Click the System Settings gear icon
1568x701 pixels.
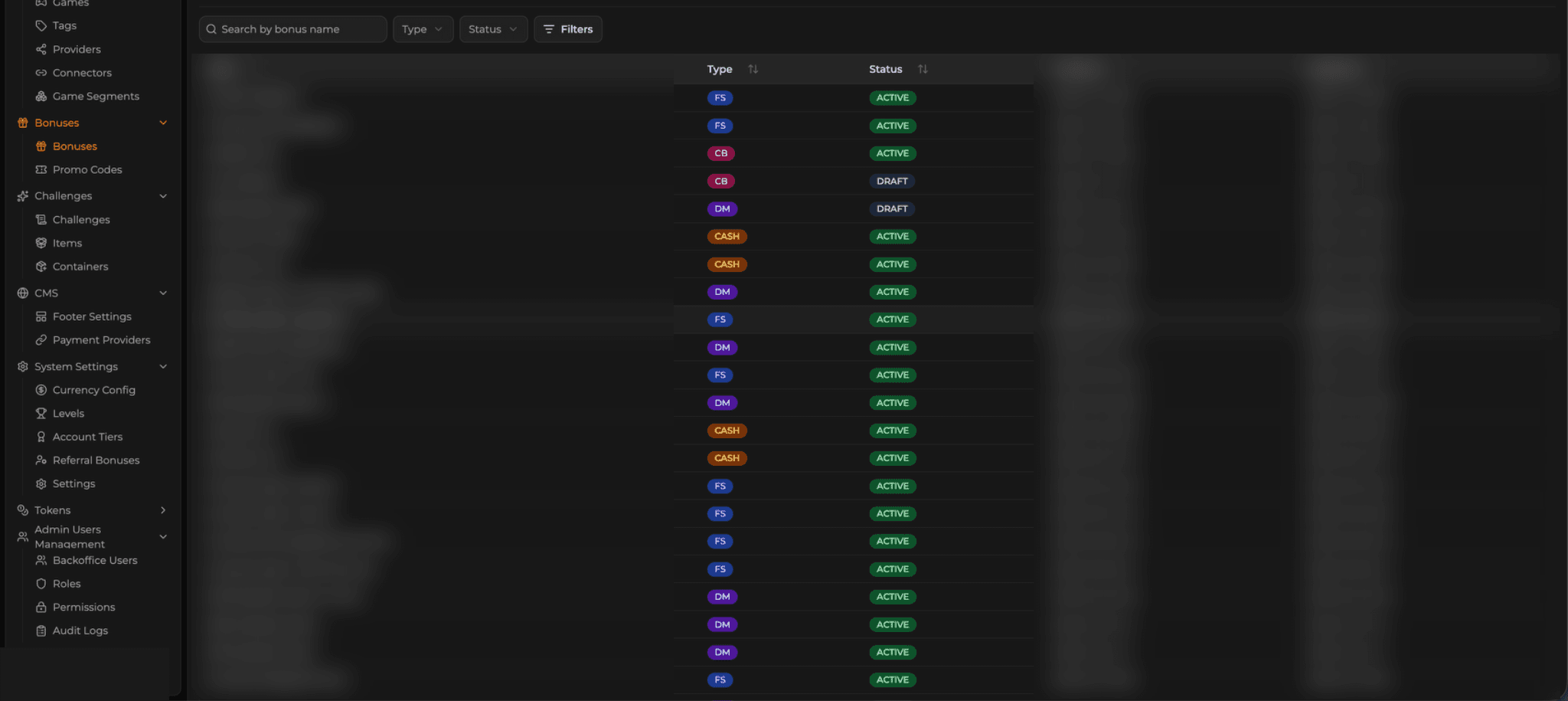pyautogui.click(x=23, y=366)
